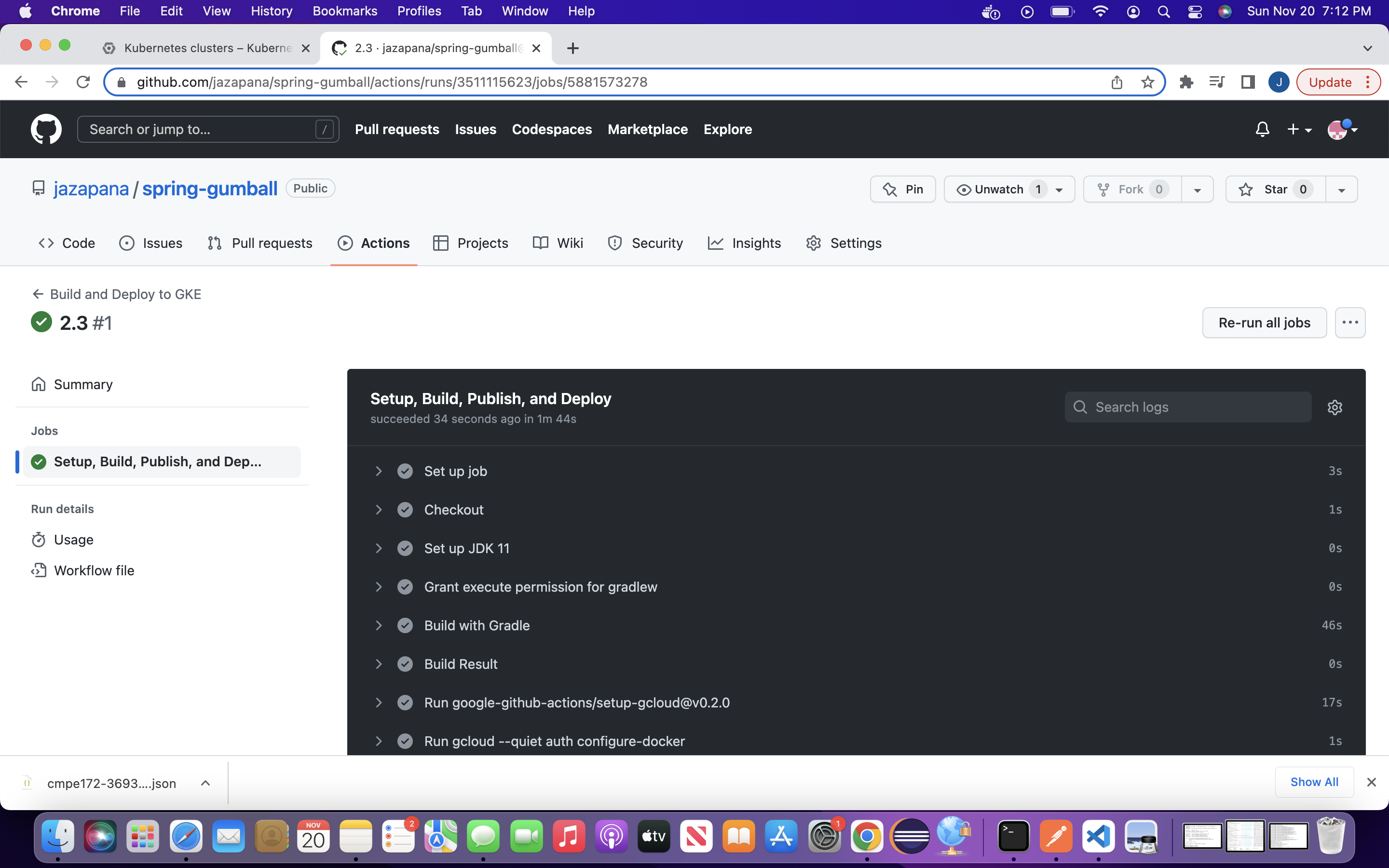Open the Star dropdown arrow

[1342, 189]
